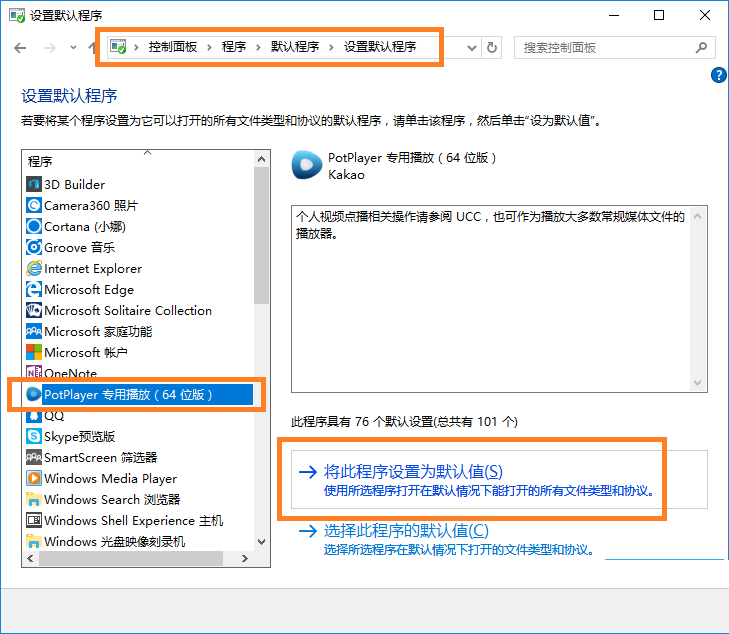The width and height of the screenshot is (729, 634).
Task: Click the search magnifier icon
Action: click(701, 47)
